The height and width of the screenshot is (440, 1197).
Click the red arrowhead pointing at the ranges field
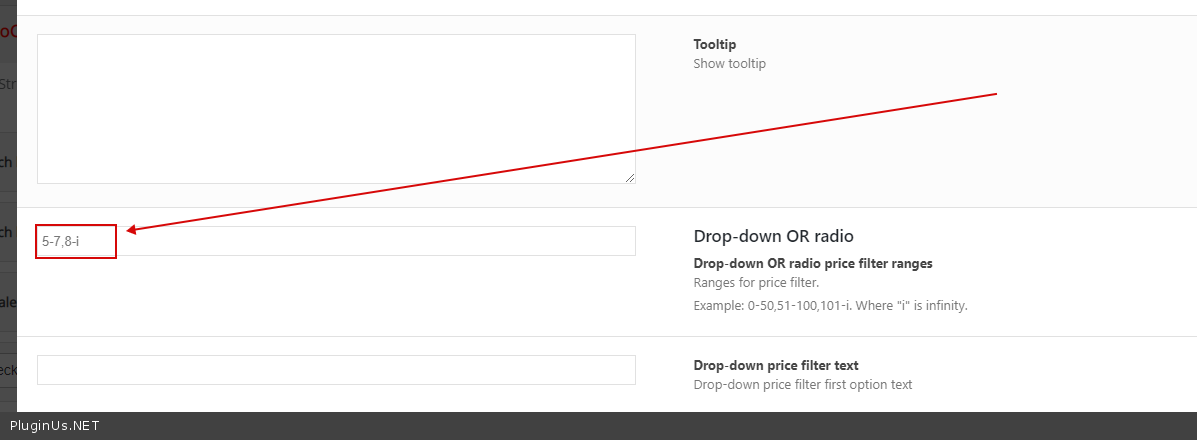tap(132, 231)
